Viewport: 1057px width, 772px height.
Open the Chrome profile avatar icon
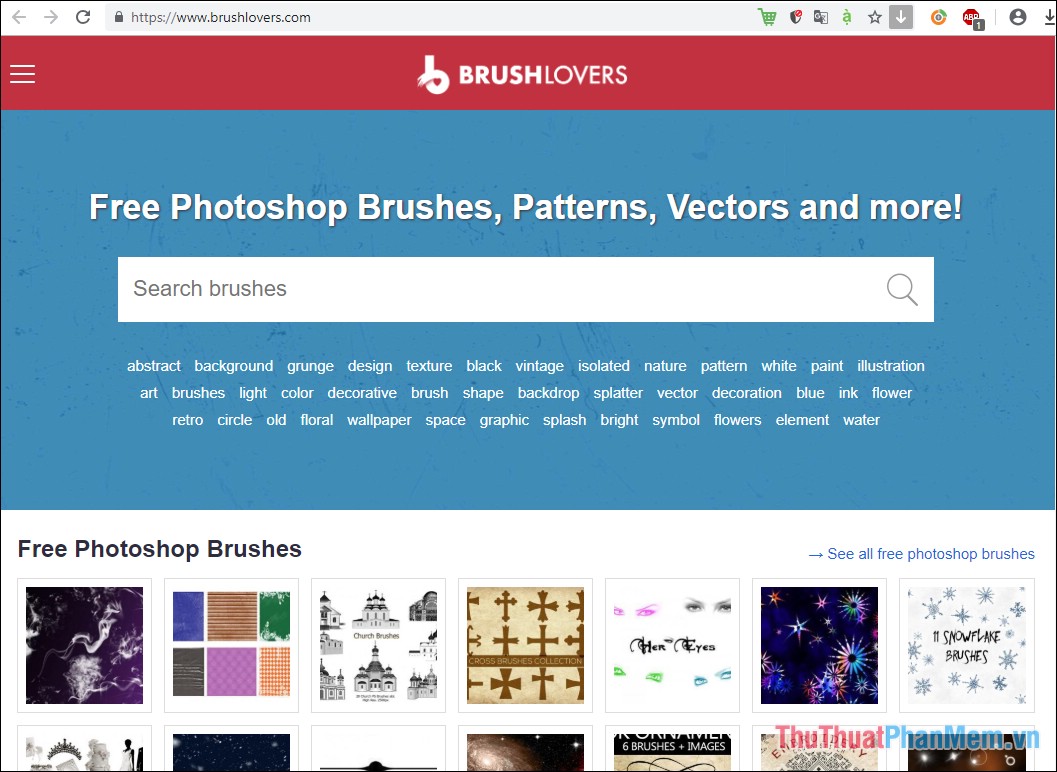click(1017, 17)
